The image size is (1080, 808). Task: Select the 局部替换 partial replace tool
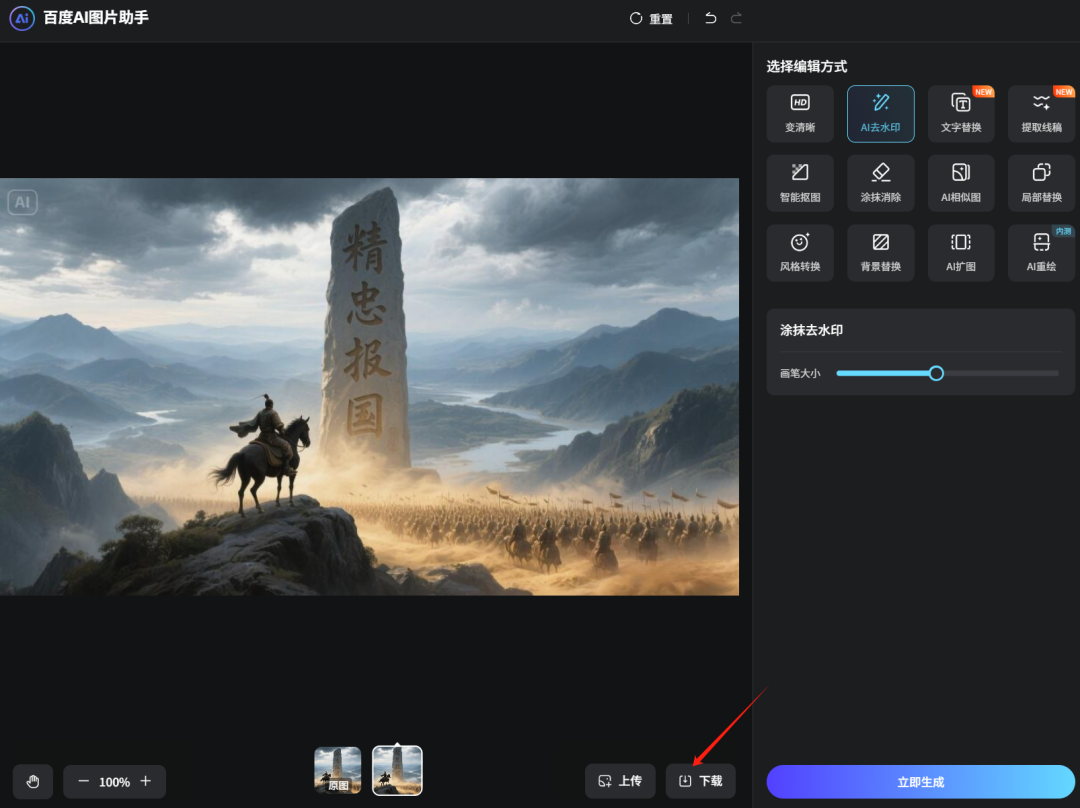[x=1041, y=183]
